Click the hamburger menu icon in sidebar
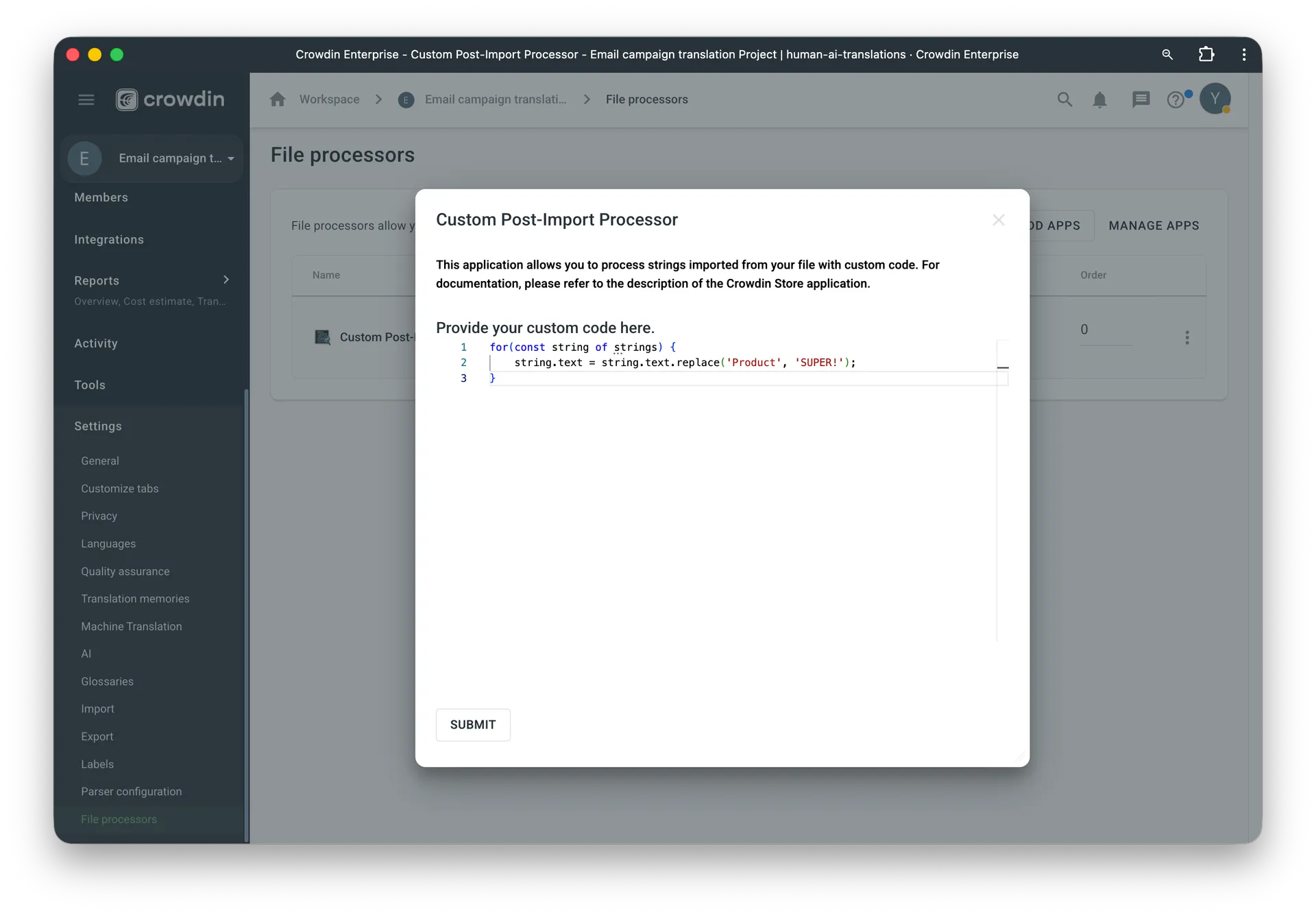 click(86, 100)
